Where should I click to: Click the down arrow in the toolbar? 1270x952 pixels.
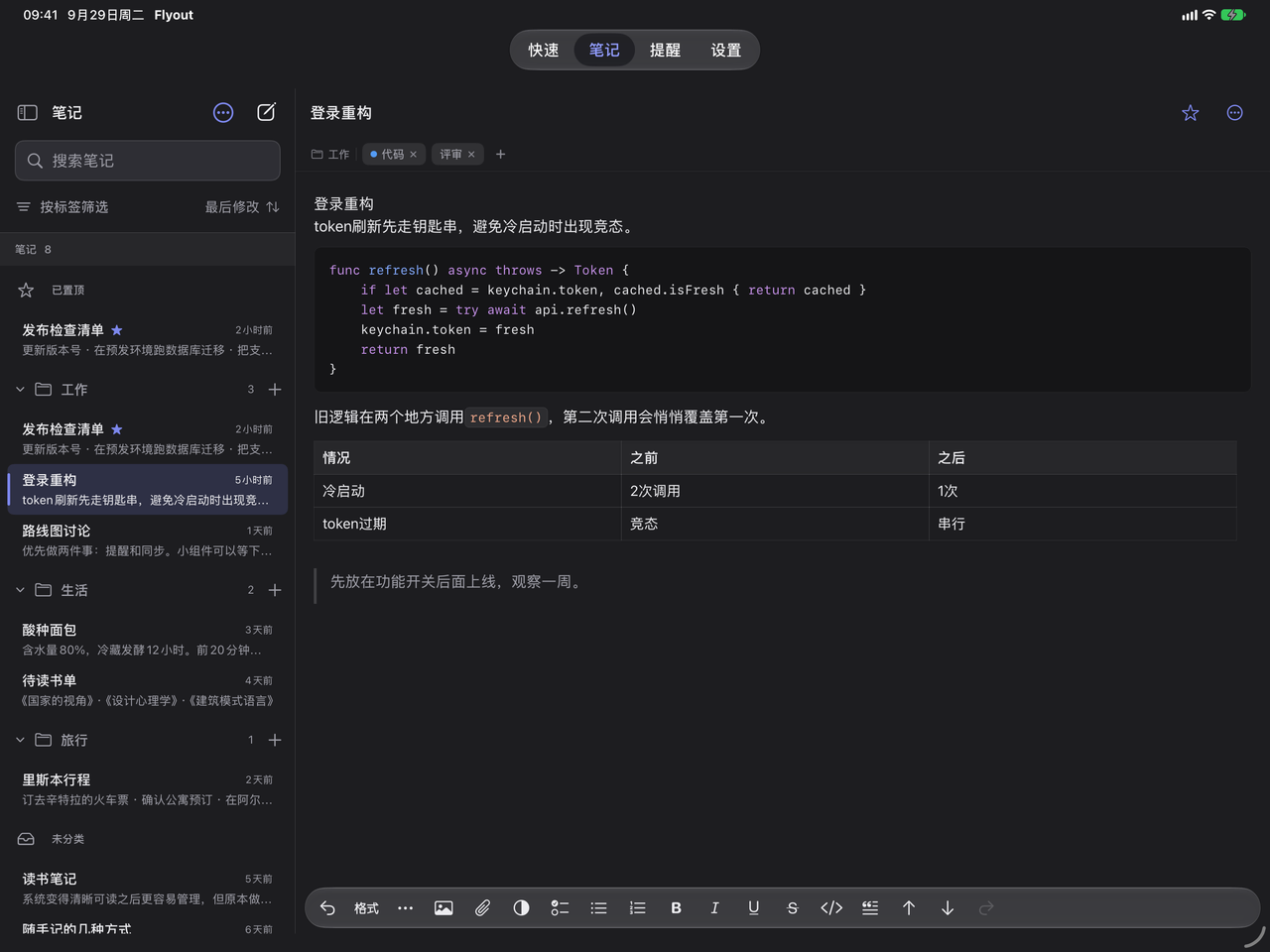click(948, 908)
